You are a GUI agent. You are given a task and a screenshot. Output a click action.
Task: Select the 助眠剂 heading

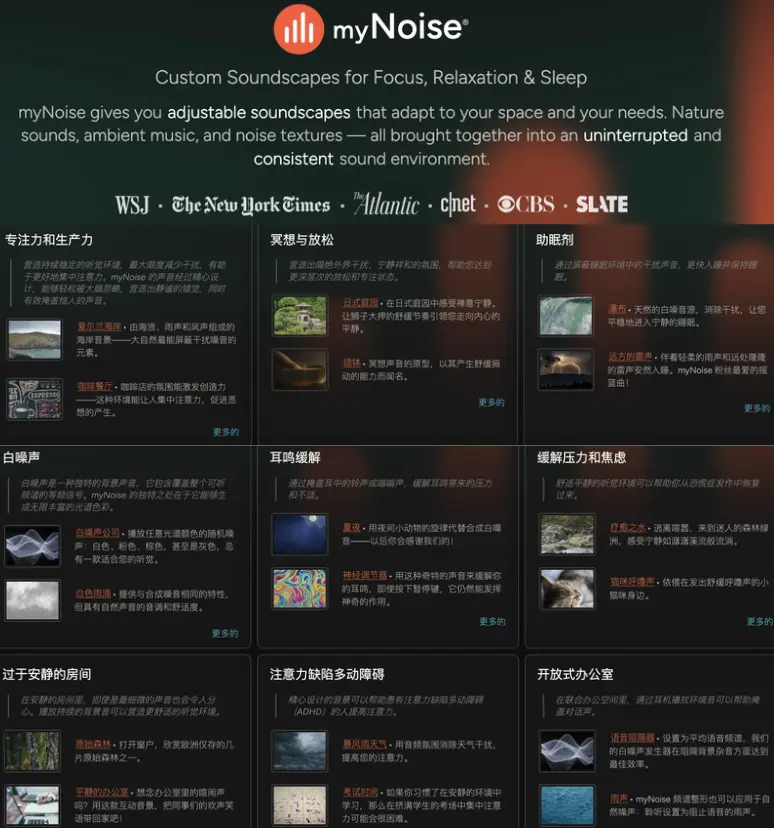(554, 240)
